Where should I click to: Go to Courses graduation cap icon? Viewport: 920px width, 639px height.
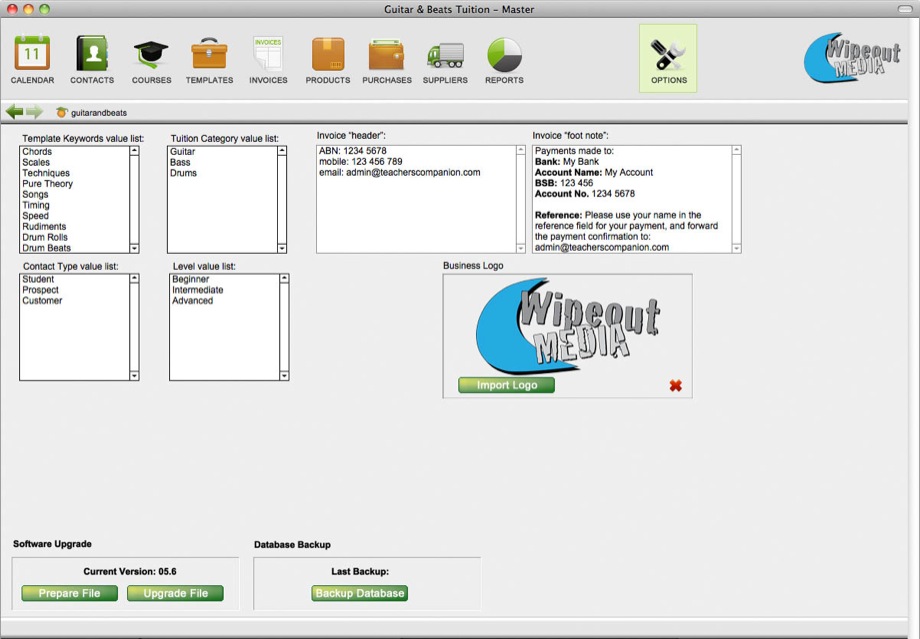coord(151,55)
